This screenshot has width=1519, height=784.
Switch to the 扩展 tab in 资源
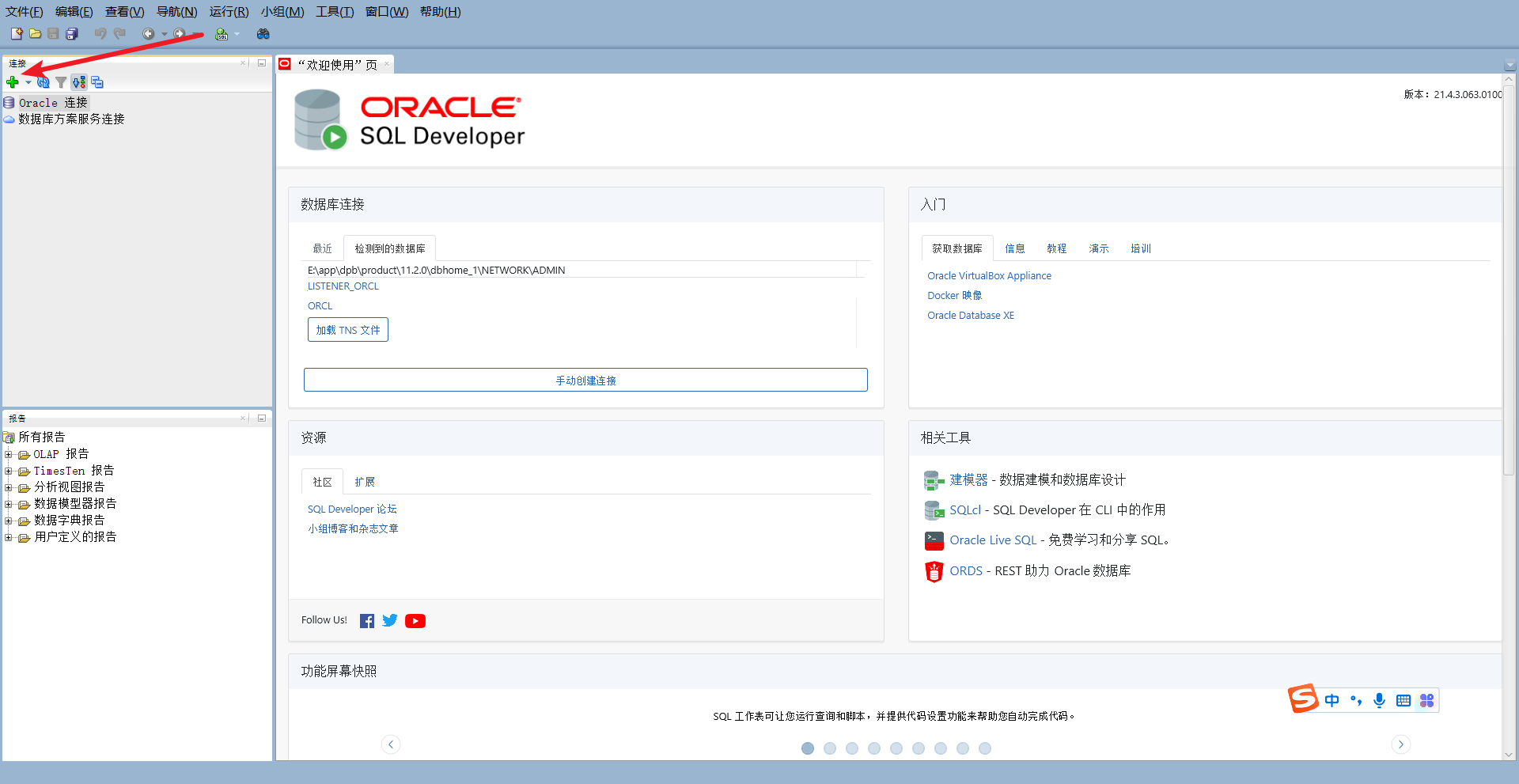tap(365, 482)
